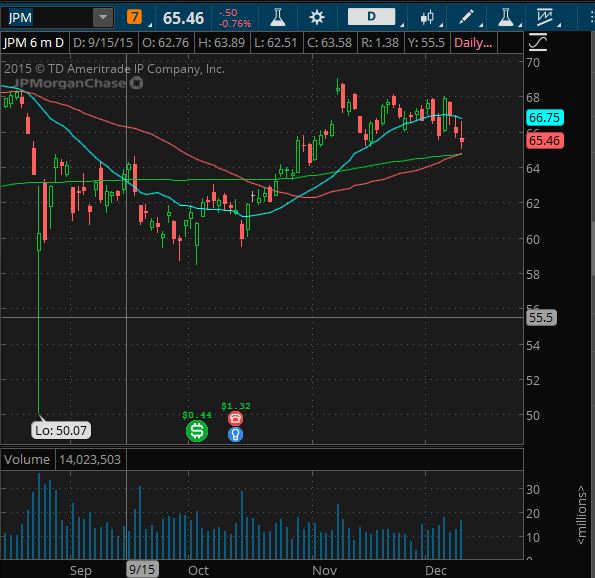This screenshot has height=578, width=595.
Task: Click the Dec label on time axis
Action: [436, 570]
